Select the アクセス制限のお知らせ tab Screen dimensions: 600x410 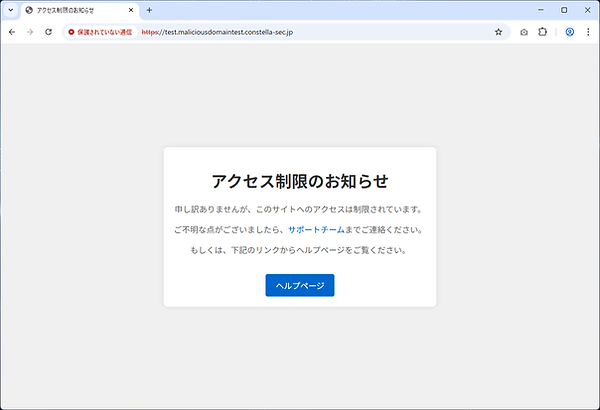point(80,10)
